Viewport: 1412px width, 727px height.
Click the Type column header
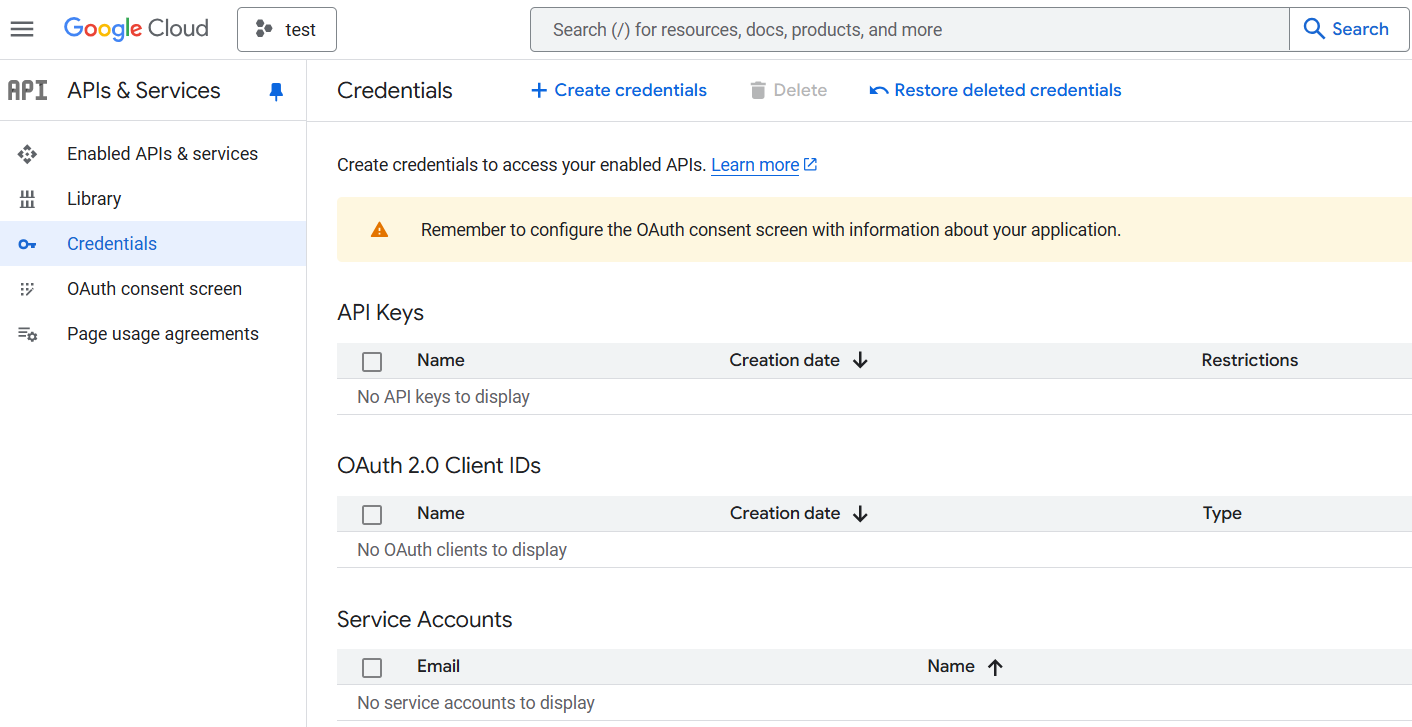point(1222,513)
